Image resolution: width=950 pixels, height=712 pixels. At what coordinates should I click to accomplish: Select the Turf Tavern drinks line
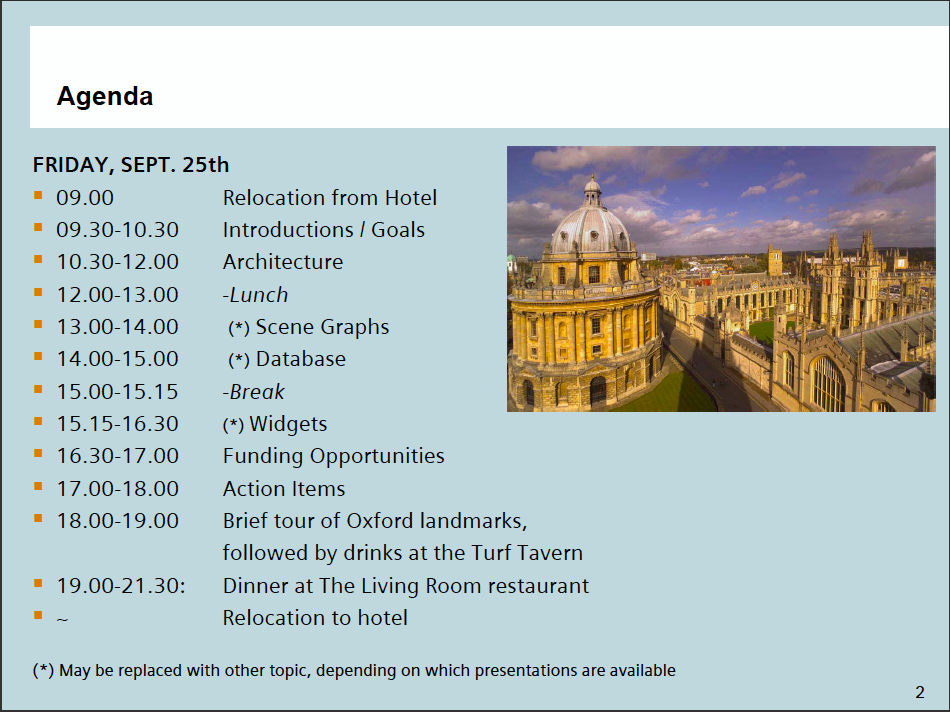tap(402, 553)
